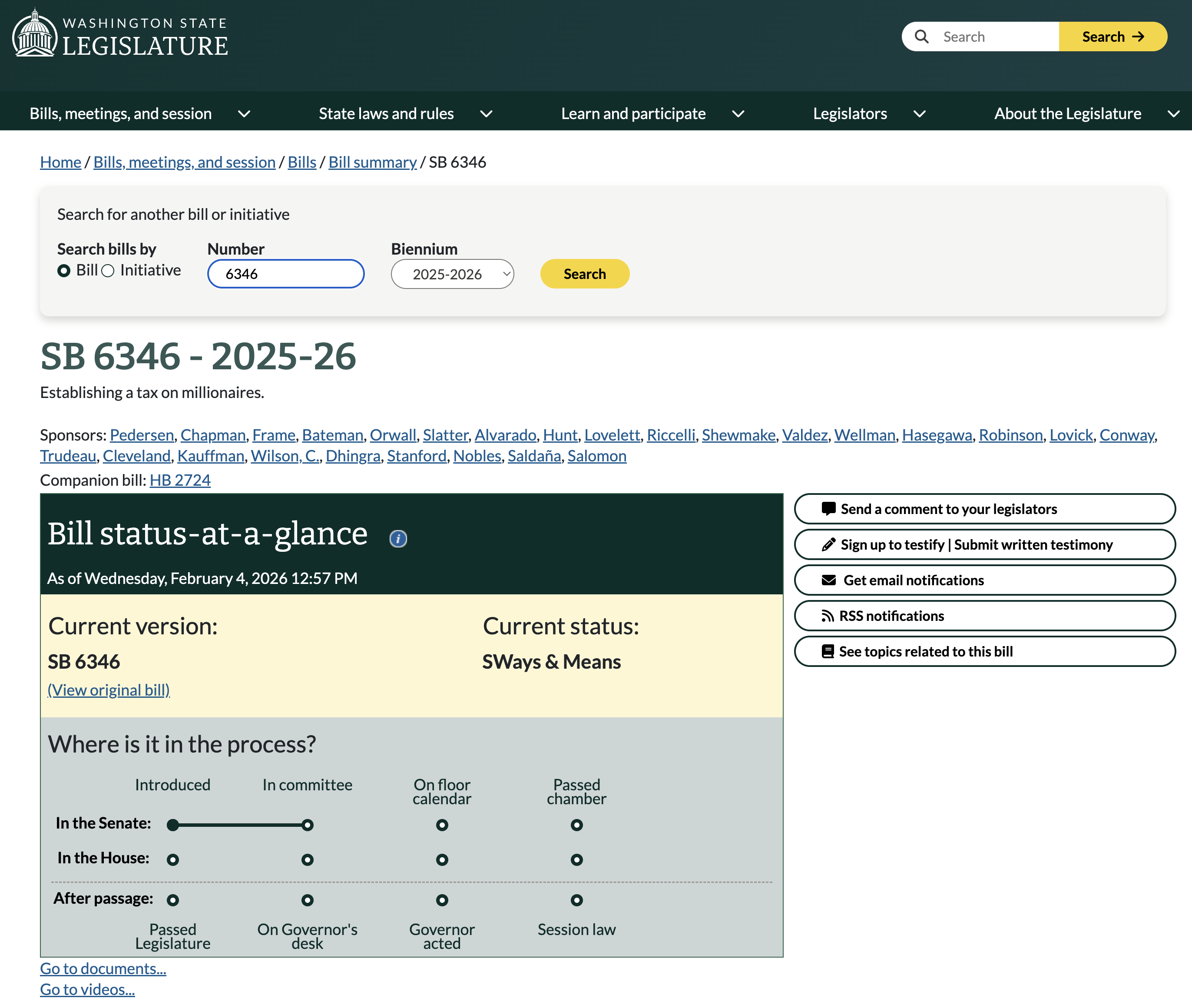
Task: Open the Biennium 2025-2026 dropdown
Action: coord(452,274)
